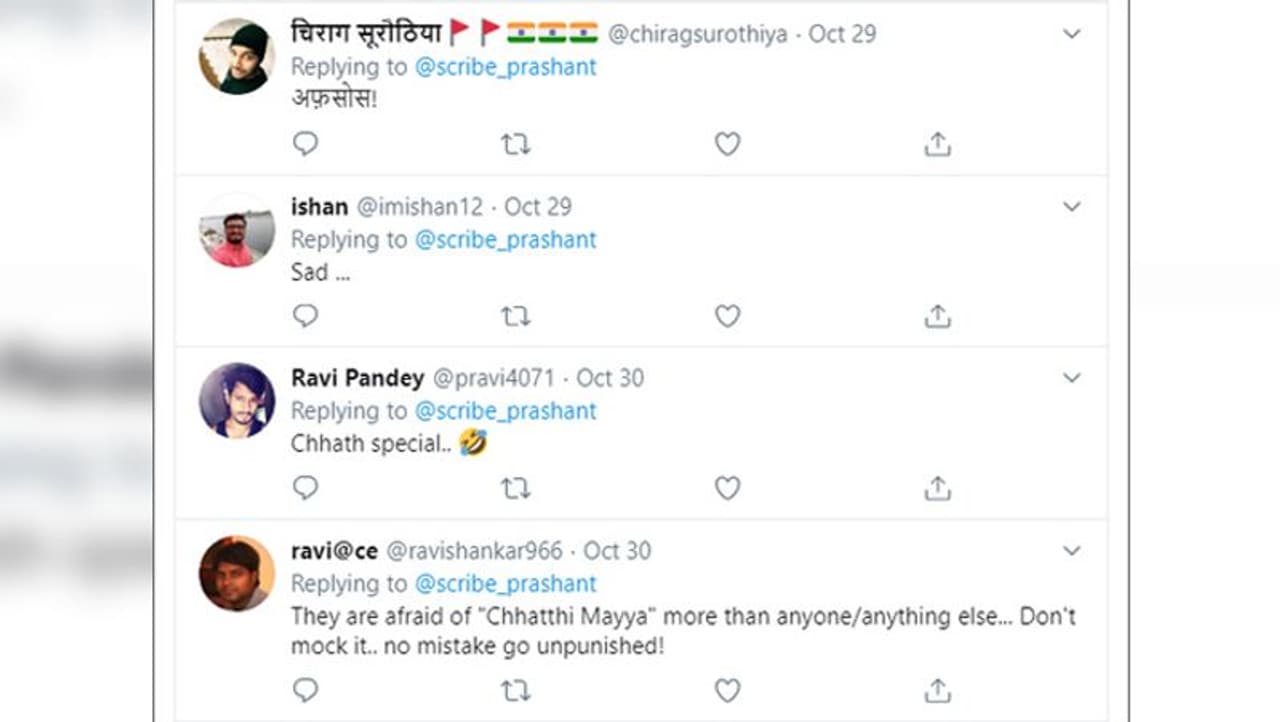Retweet Ravi Pandey's Chhath special tweet
This screenshot has width=1280, height=722.
[x=515, y=488]
